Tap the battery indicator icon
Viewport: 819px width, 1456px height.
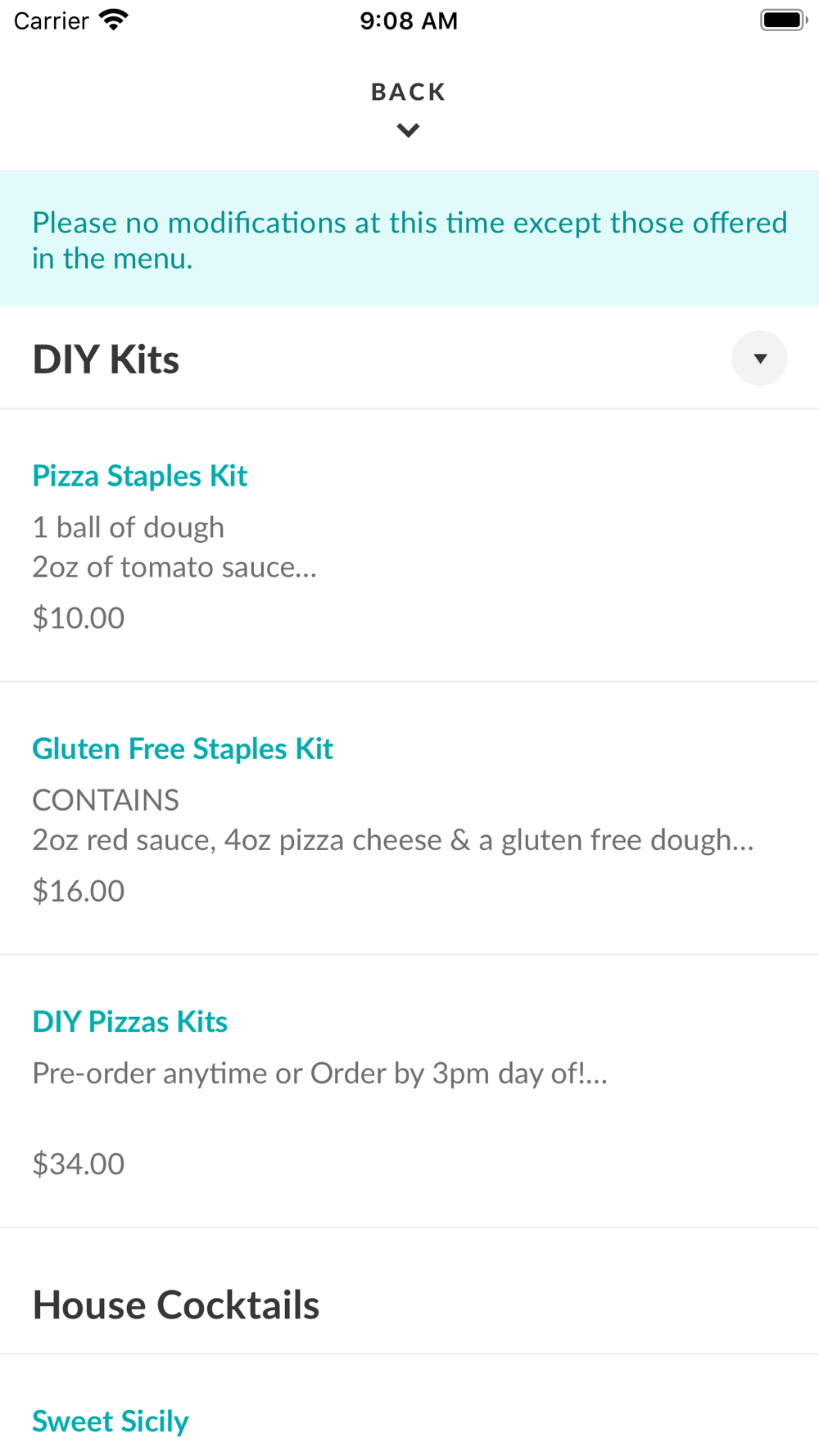(782, 20)
